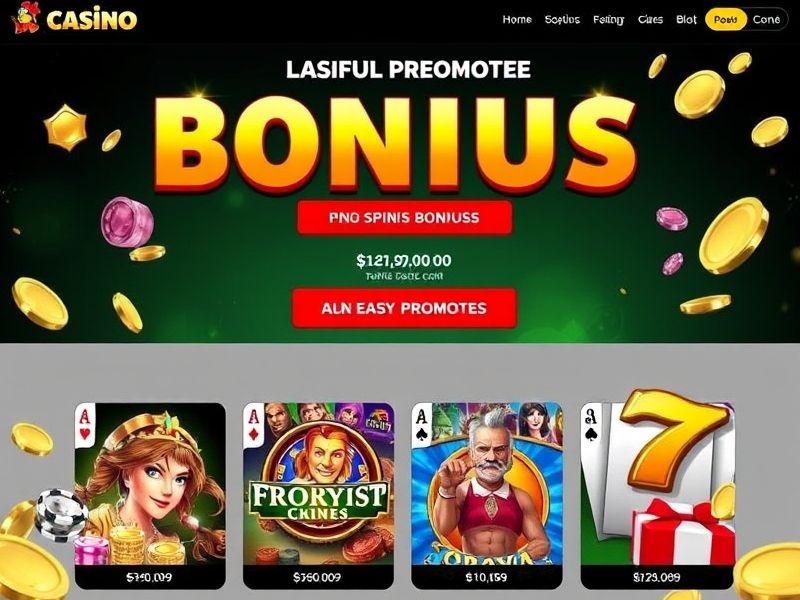Click the ALN EASY PROMOTES button

405,308
